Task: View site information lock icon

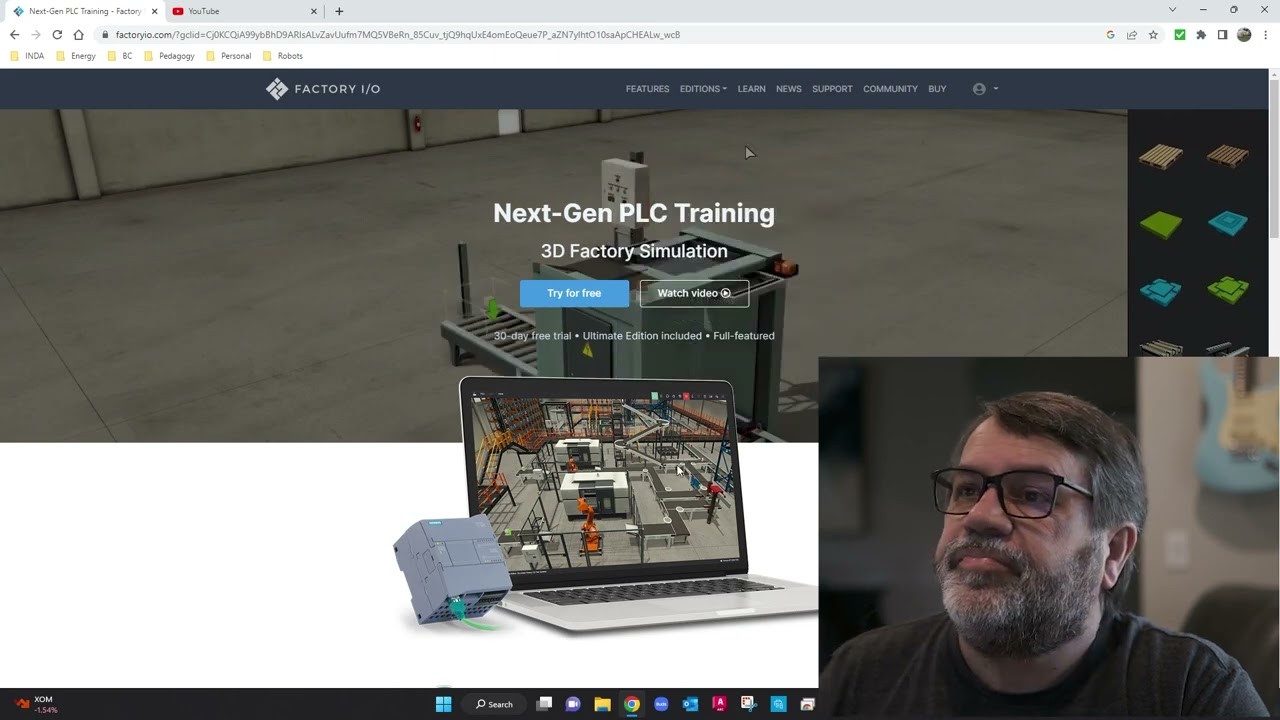Action: (105, 34)
